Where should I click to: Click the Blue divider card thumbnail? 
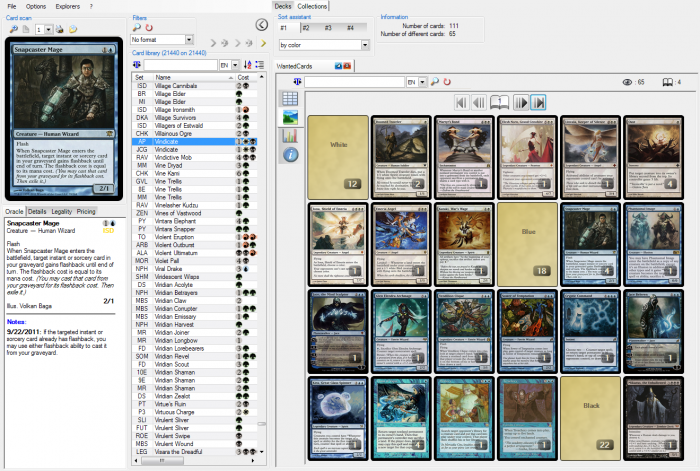point(528,244)
